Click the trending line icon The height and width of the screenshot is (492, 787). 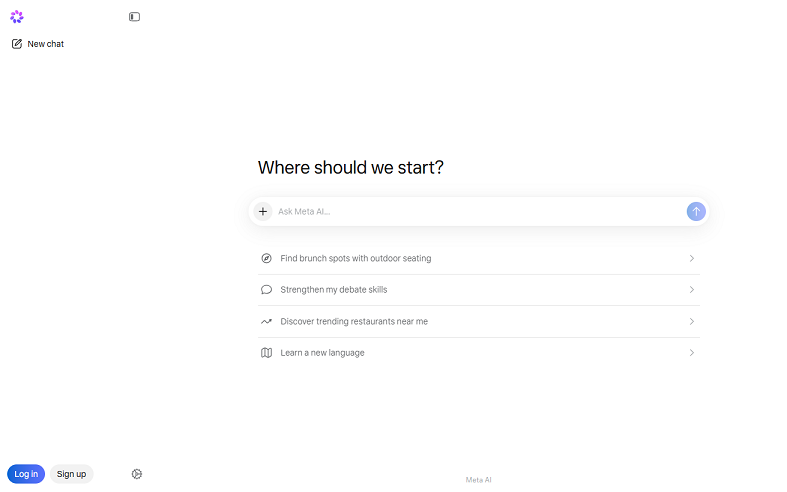click(267, 321)
